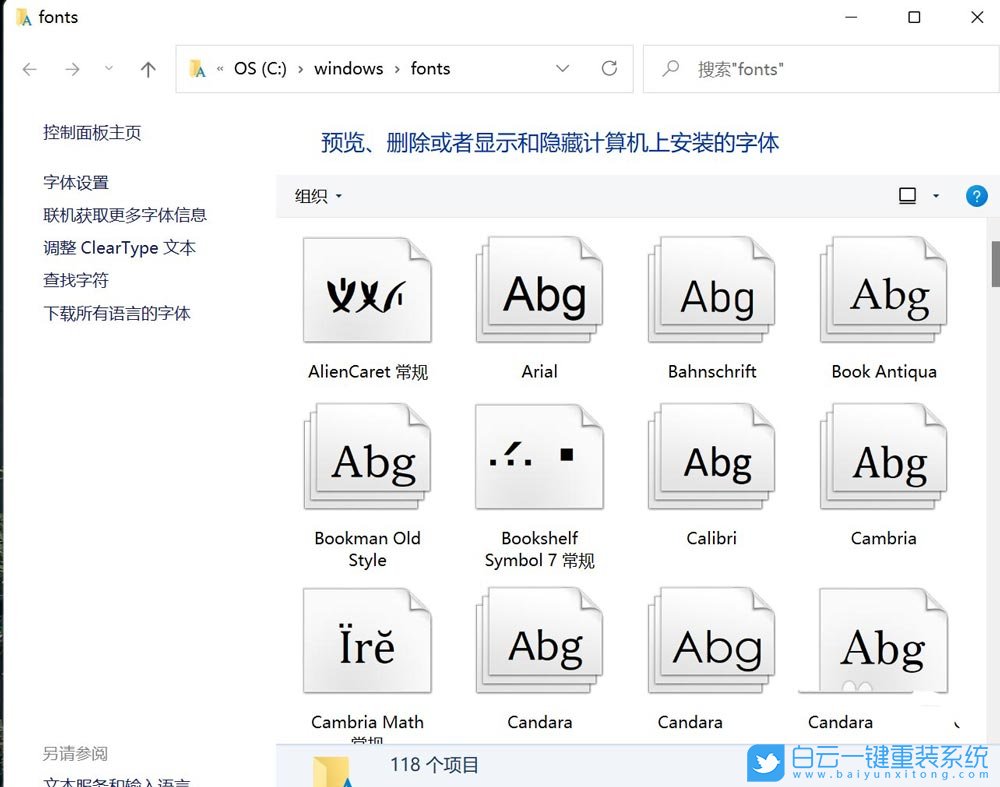
Task: Select the Bookman Old Style font
Action: point(367,456)
